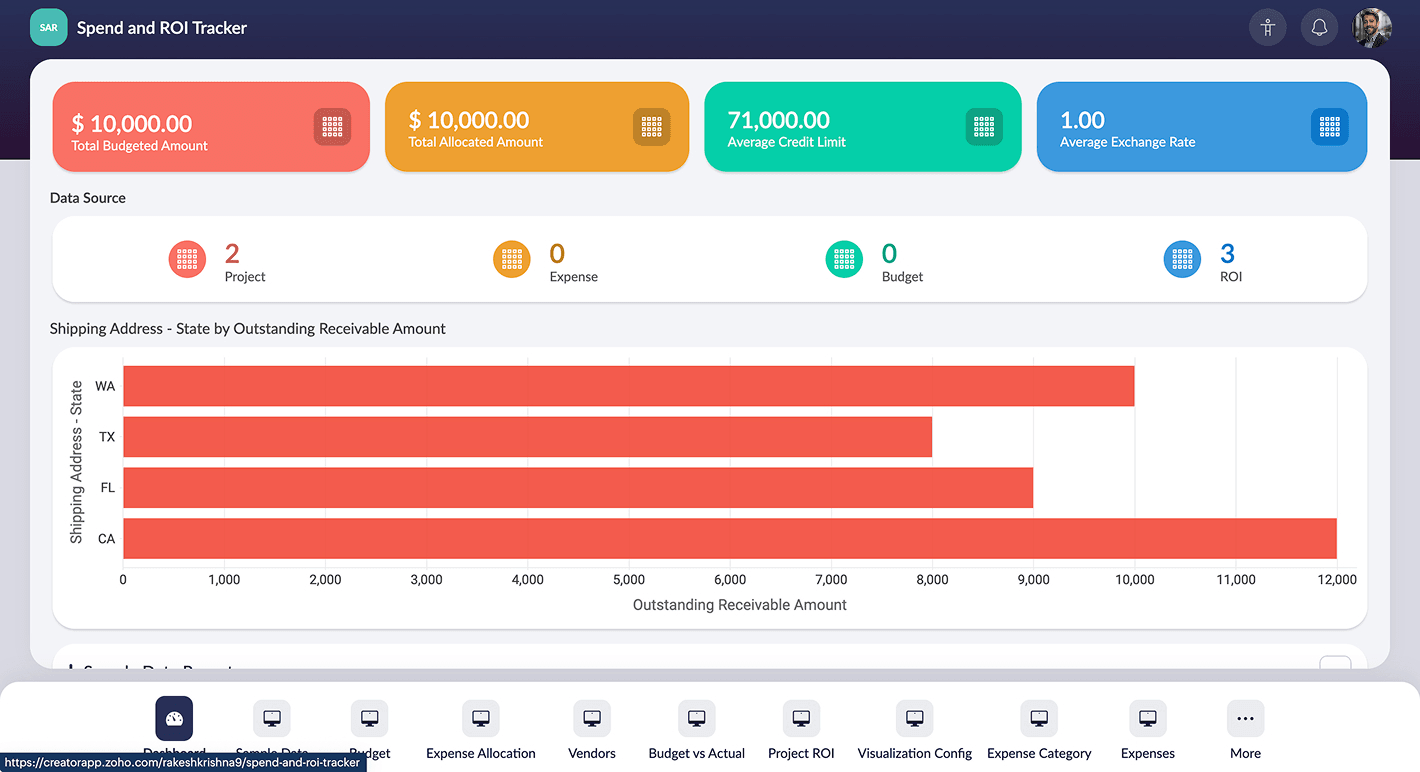Open Visualization Config via its icon

(913, 718)
